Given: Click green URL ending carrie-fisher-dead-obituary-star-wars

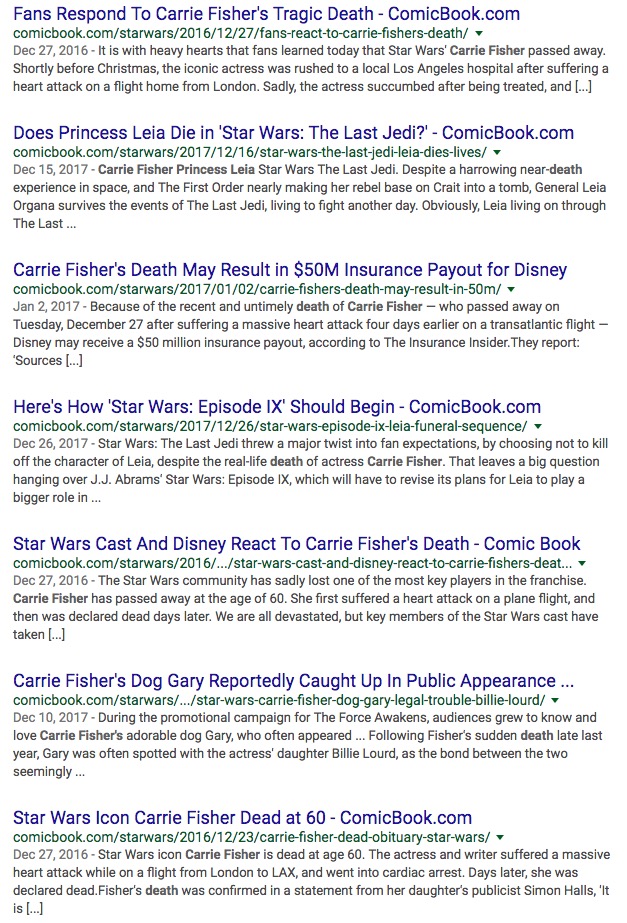Looking at the screenshot, I should pyautogui.click(x=251, y=838).
